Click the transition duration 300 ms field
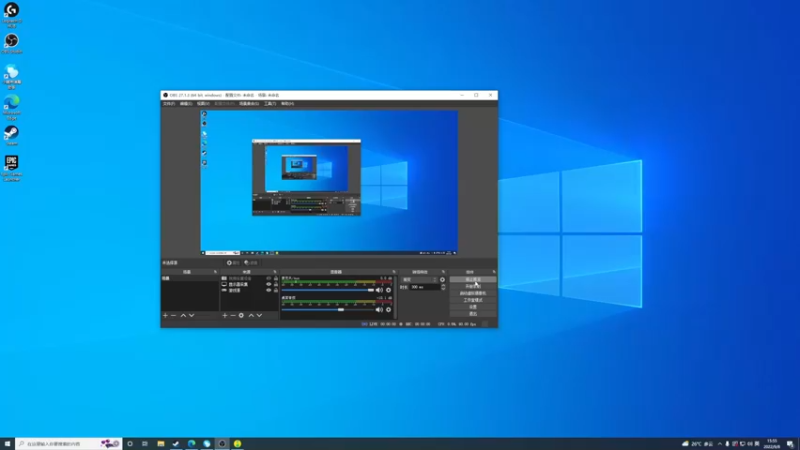The height and width of the screenshot is (450, 800). point(424,287)
